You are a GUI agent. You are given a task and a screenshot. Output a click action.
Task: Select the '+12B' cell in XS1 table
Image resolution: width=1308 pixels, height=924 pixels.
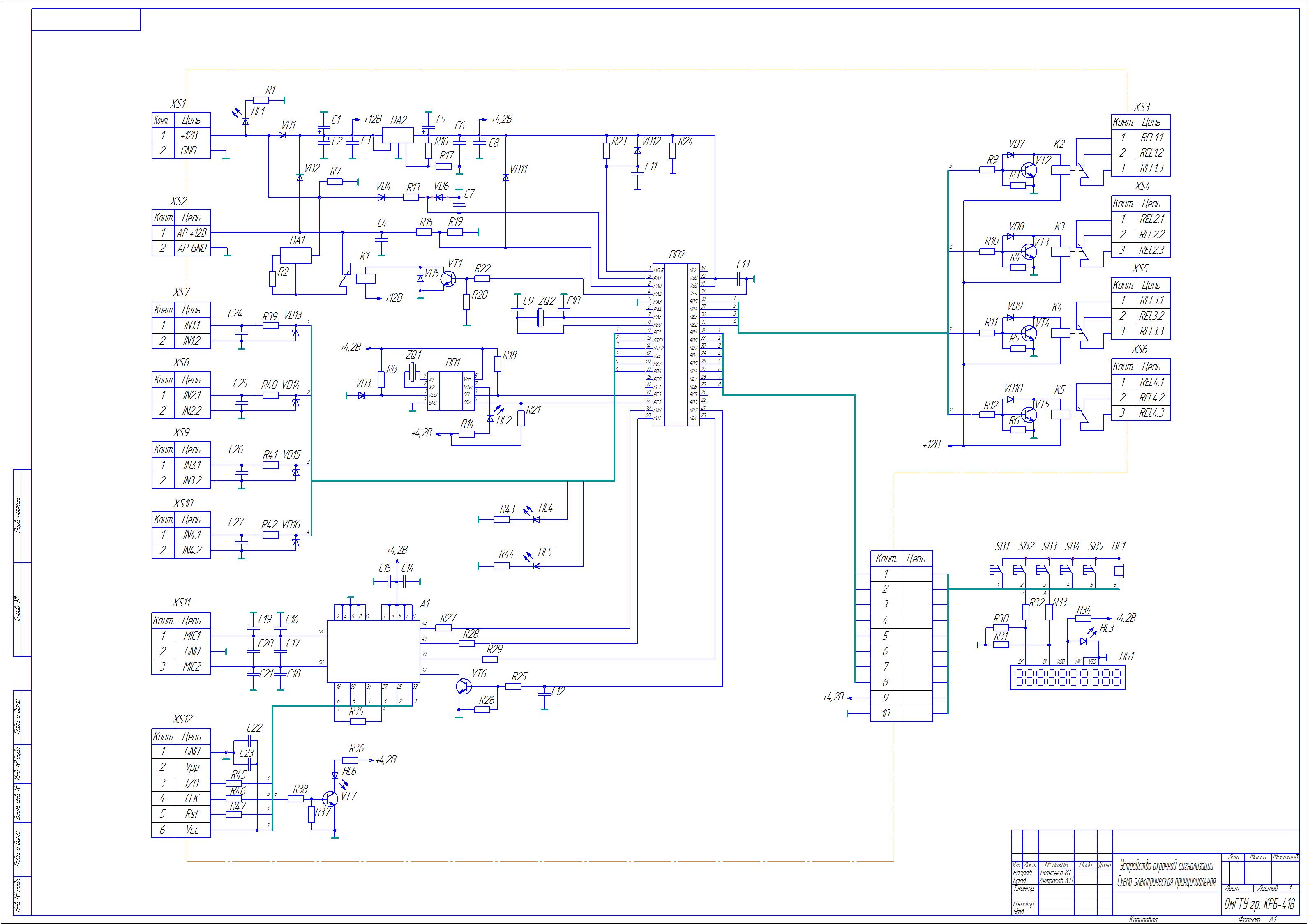coord(193,136)
